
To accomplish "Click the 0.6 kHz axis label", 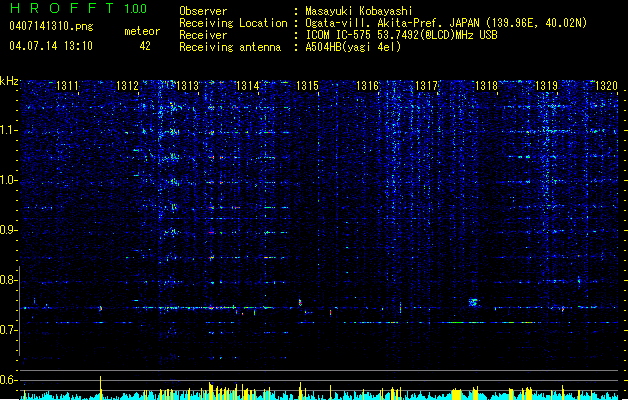I will pos(9,380).
